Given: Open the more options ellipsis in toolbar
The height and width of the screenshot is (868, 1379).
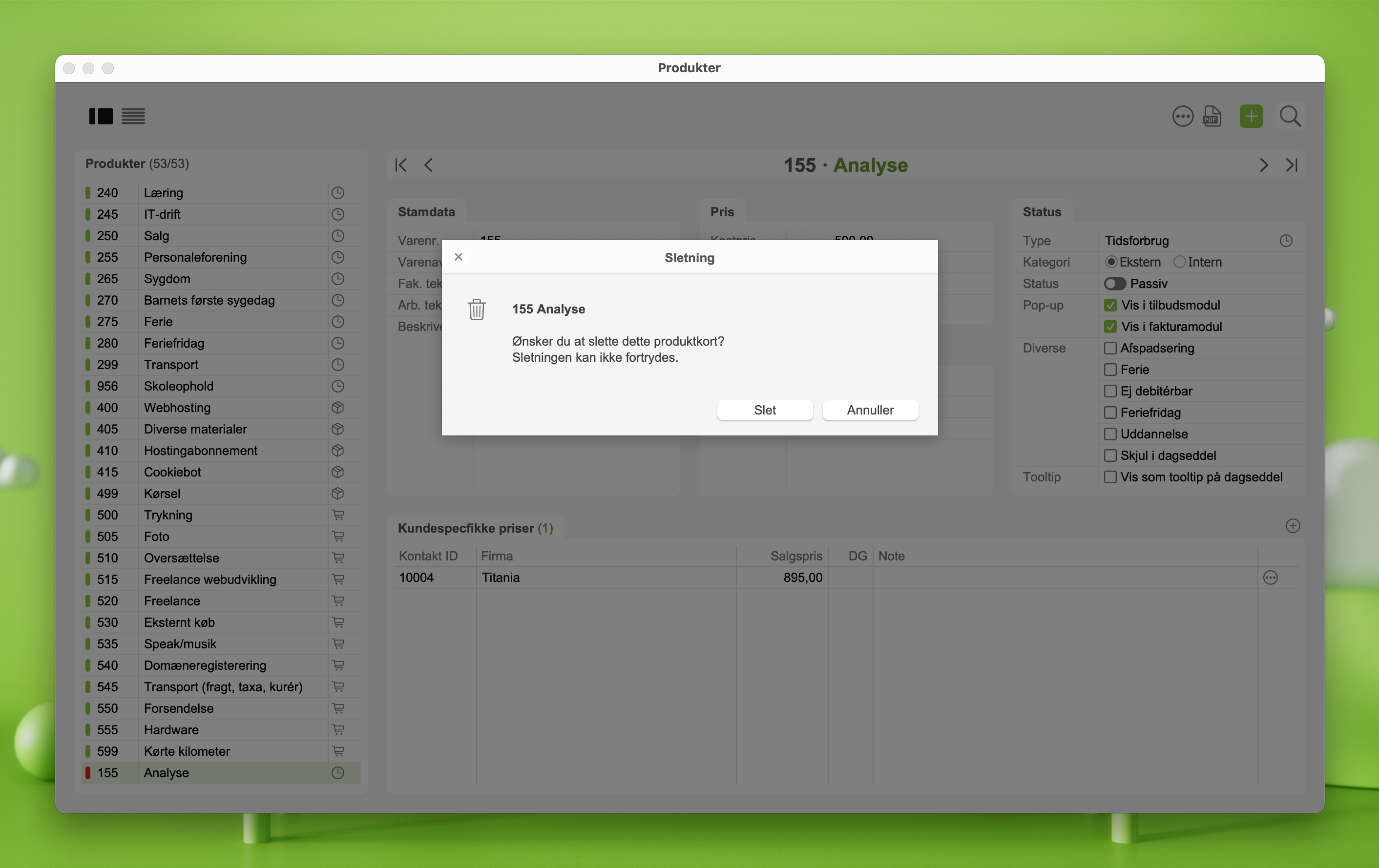Looking at the screenshot, I should [1183, 116].
